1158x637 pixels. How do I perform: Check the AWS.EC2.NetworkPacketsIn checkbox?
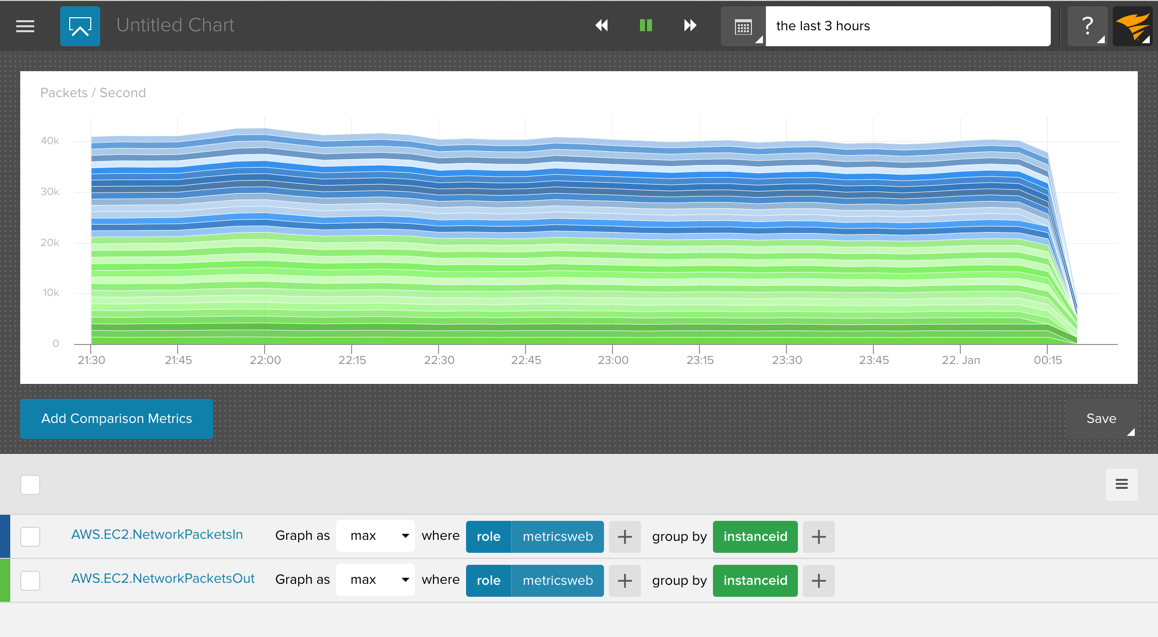pos(31,537)
